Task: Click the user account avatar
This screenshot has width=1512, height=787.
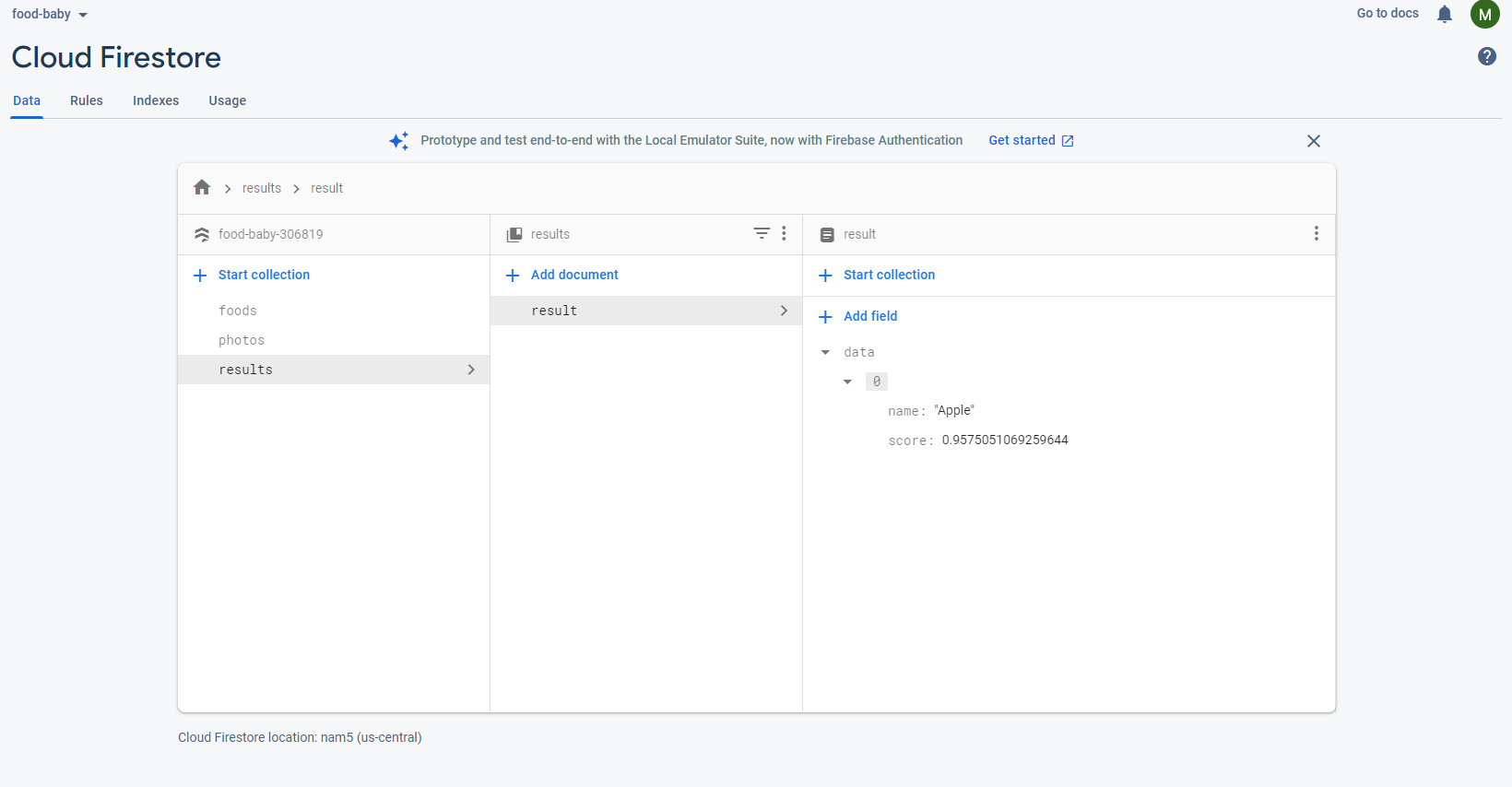Action: coord(1484,14)
